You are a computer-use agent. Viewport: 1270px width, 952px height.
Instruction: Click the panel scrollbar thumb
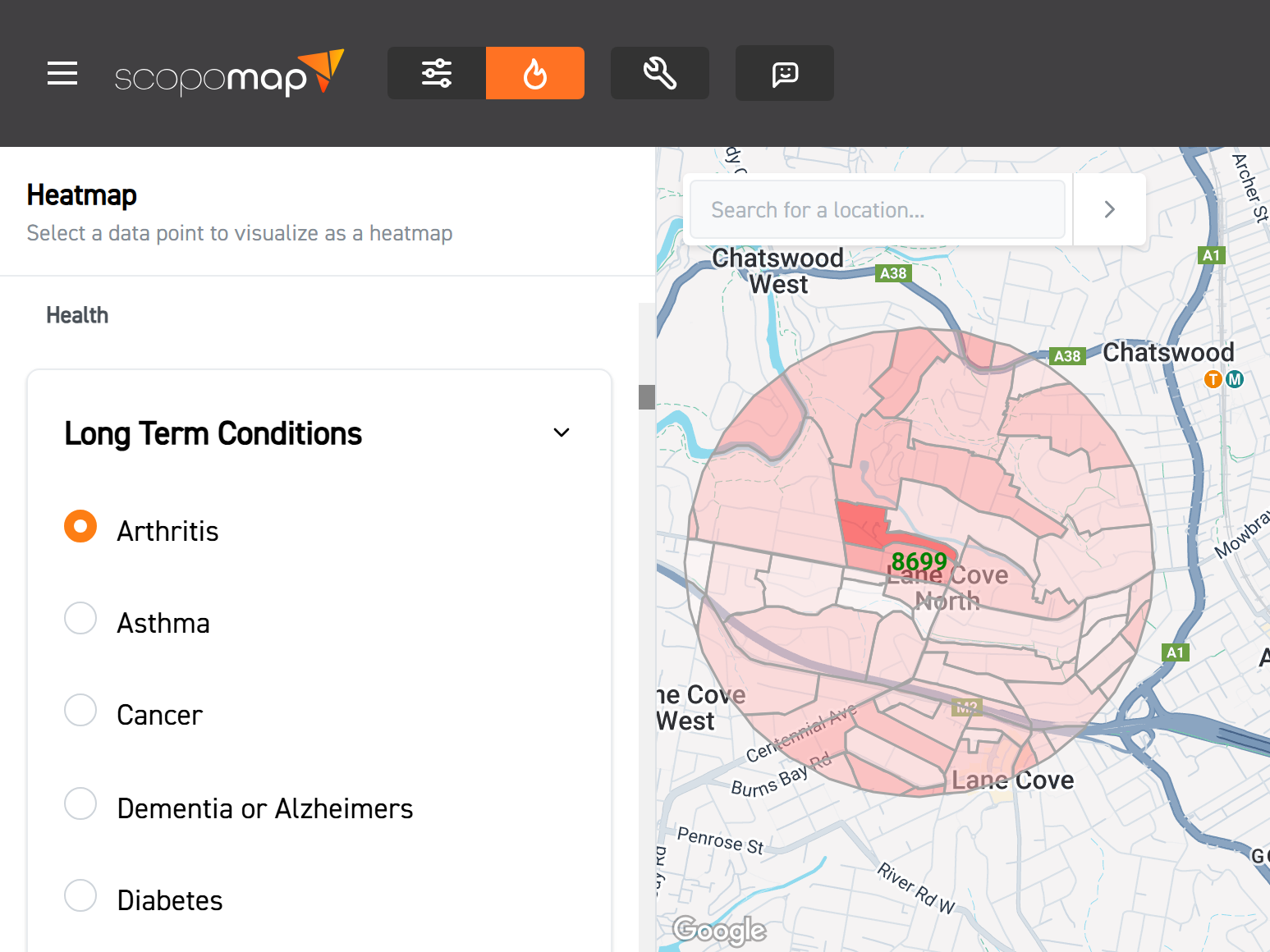[647, 396]
